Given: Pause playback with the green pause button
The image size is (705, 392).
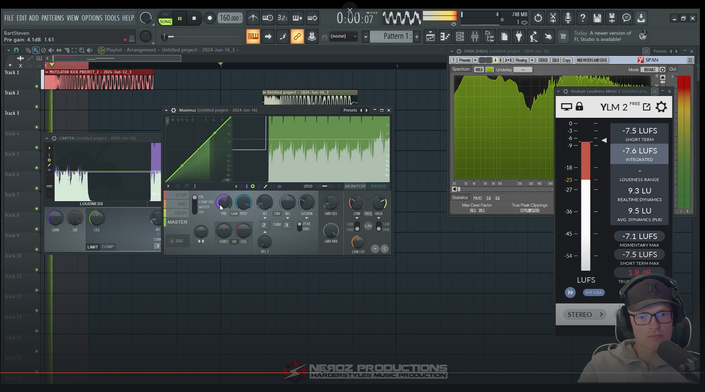Looking at the screenshot, I should [x=180, y=18].
